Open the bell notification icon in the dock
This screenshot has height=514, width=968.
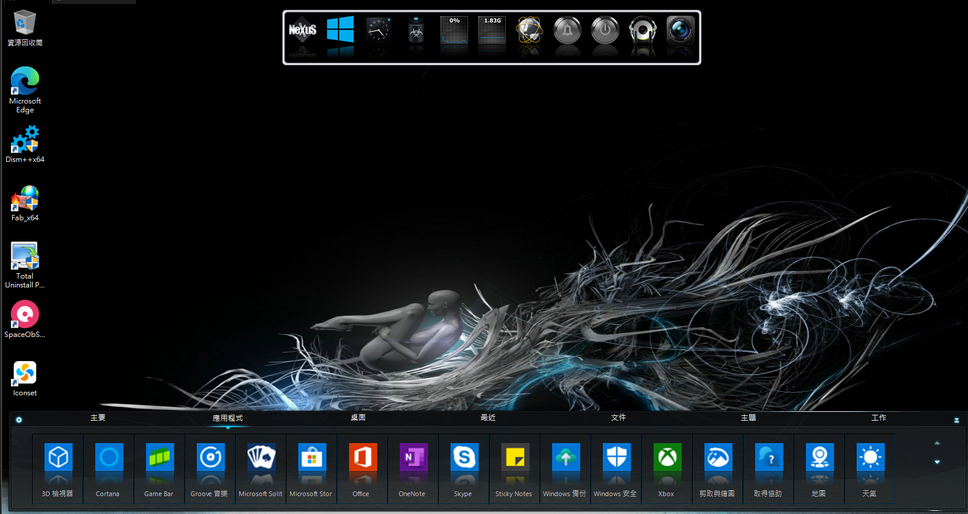point(567,32)
